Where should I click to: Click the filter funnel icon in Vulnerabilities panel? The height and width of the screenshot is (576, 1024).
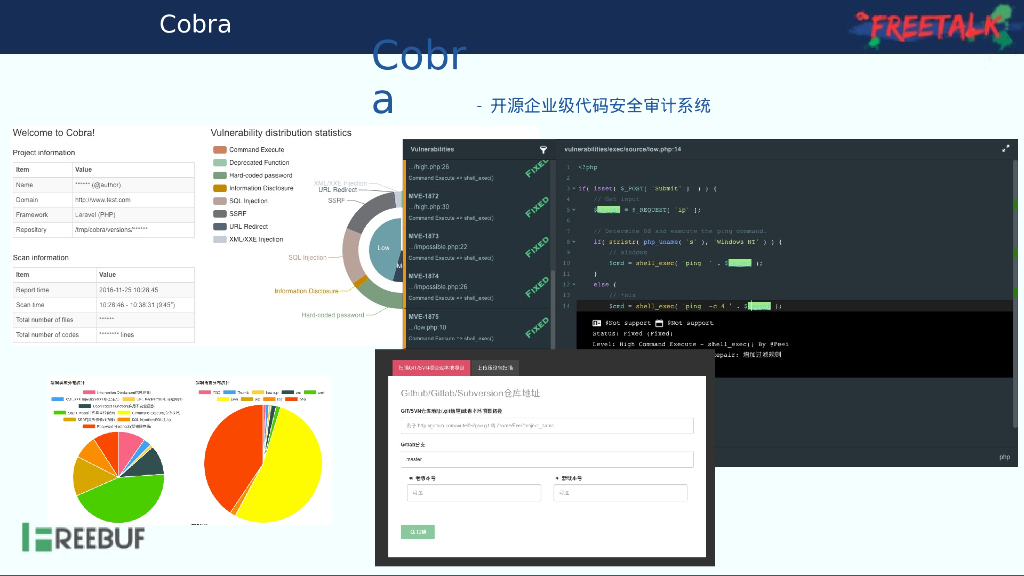click(x=542, y=149)
